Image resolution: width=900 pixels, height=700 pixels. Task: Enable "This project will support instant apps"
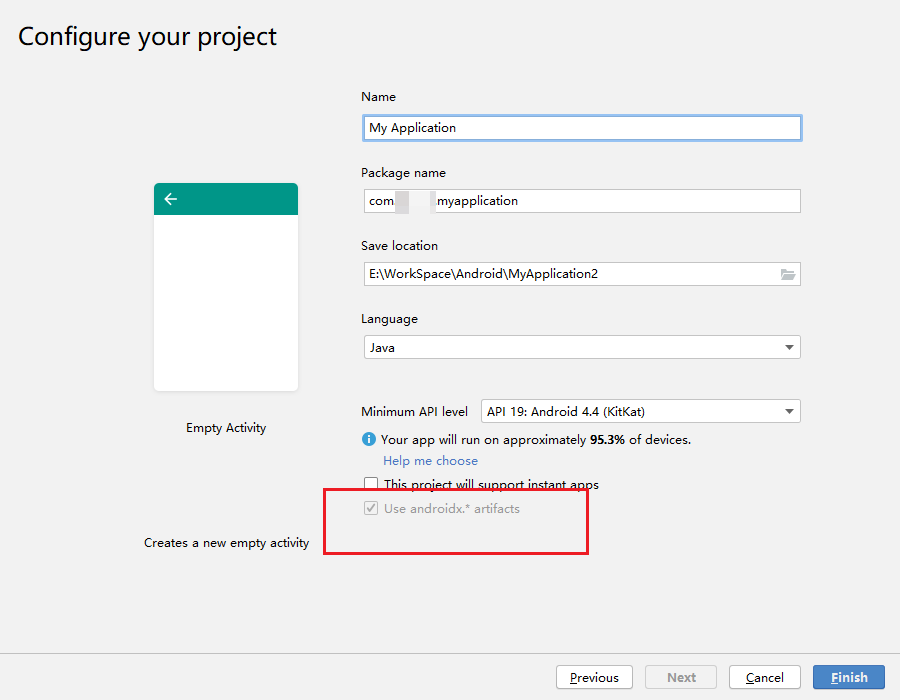371,483
